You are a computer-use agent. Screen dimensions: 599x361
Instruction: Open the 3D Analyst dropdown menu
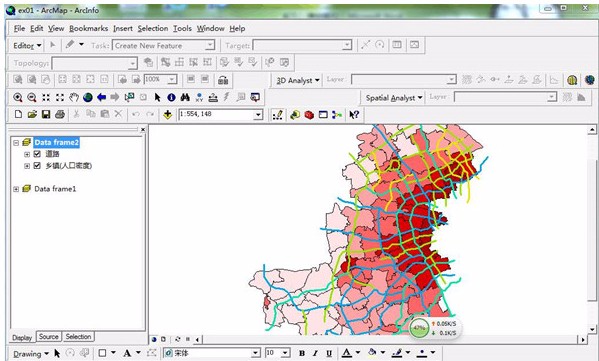pos(298,80)
